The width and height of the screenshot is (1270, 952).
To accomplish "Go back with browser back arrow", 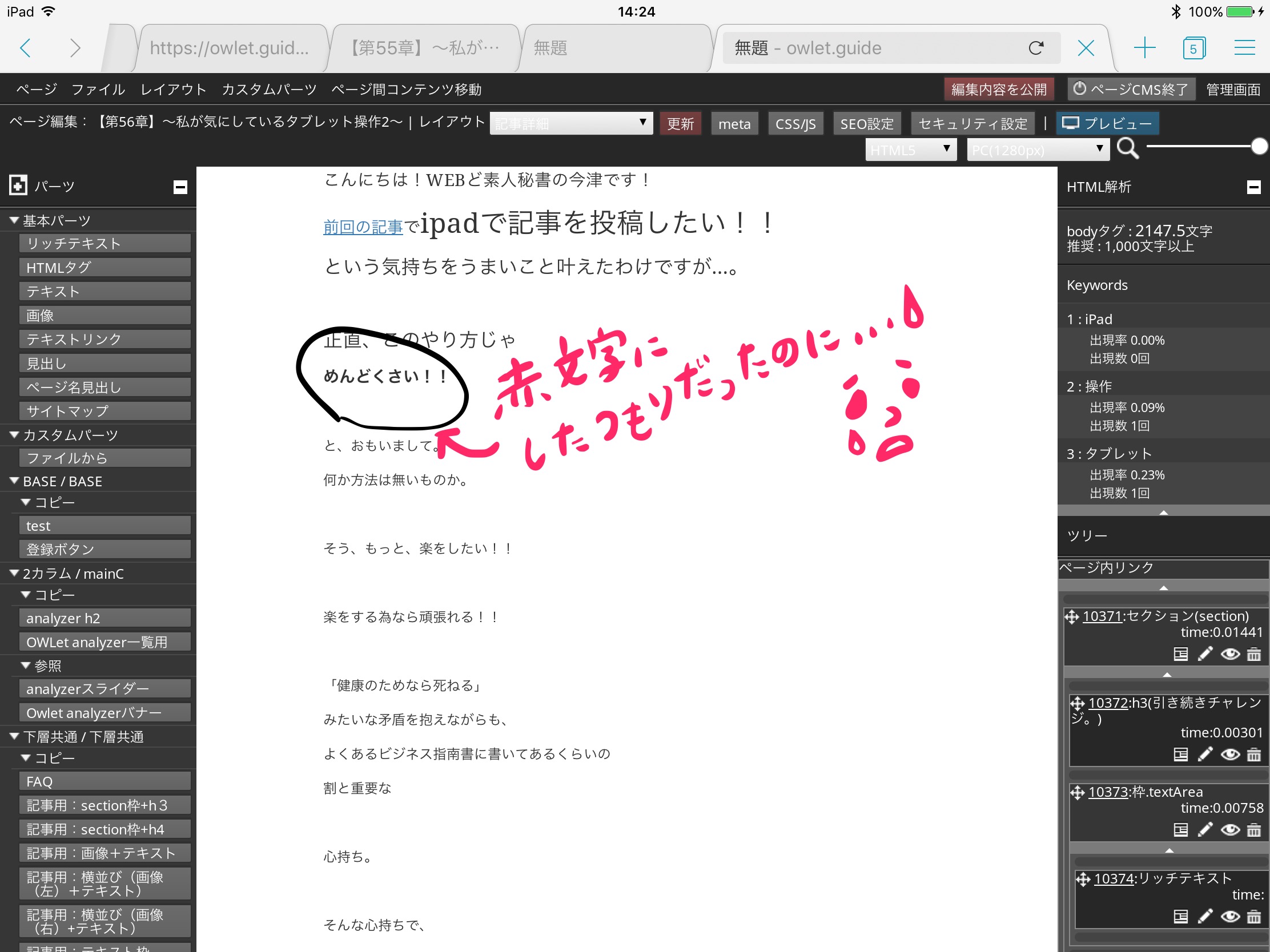I will click(x=25, y=47).
